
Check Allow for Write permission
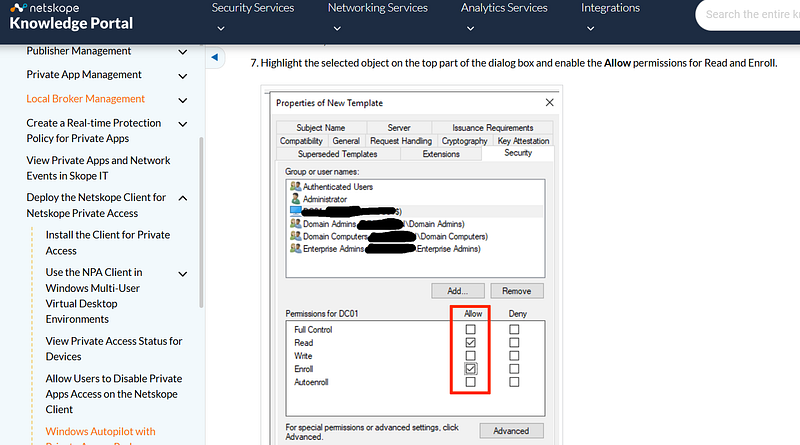pyautogui.click(x=470, y=356)
